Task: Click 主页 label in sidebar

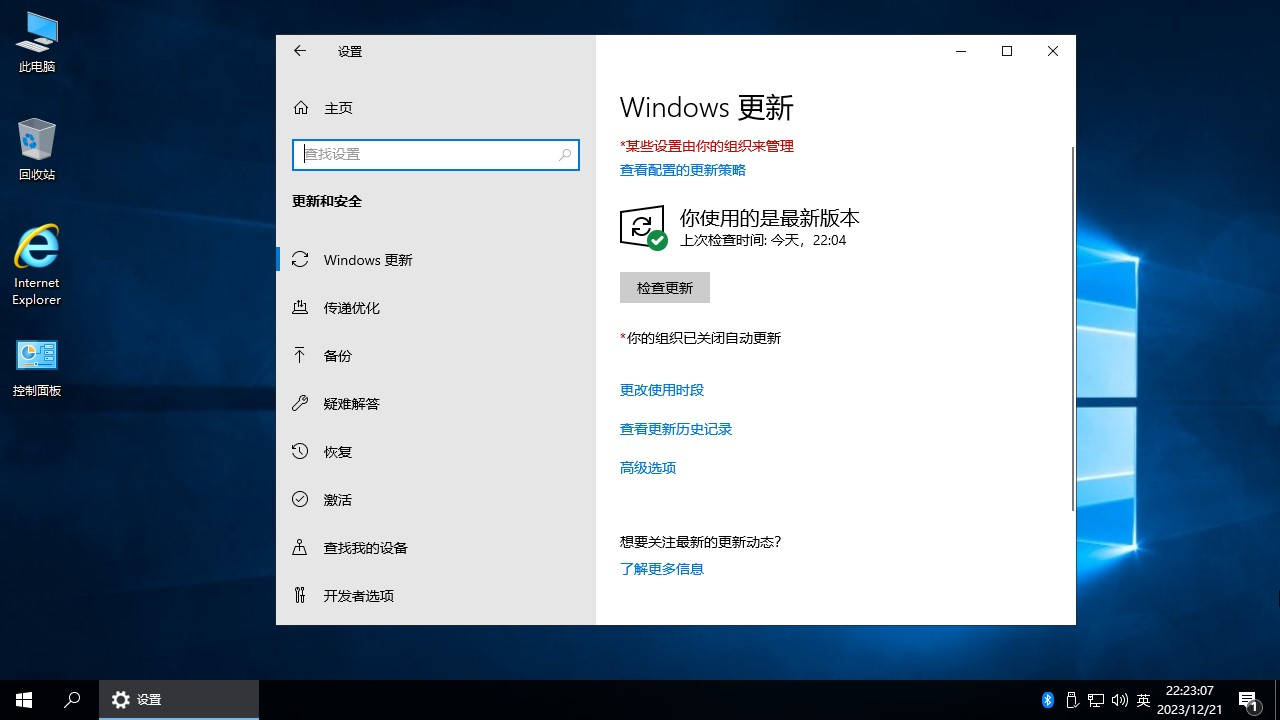Action: point(338,108)
